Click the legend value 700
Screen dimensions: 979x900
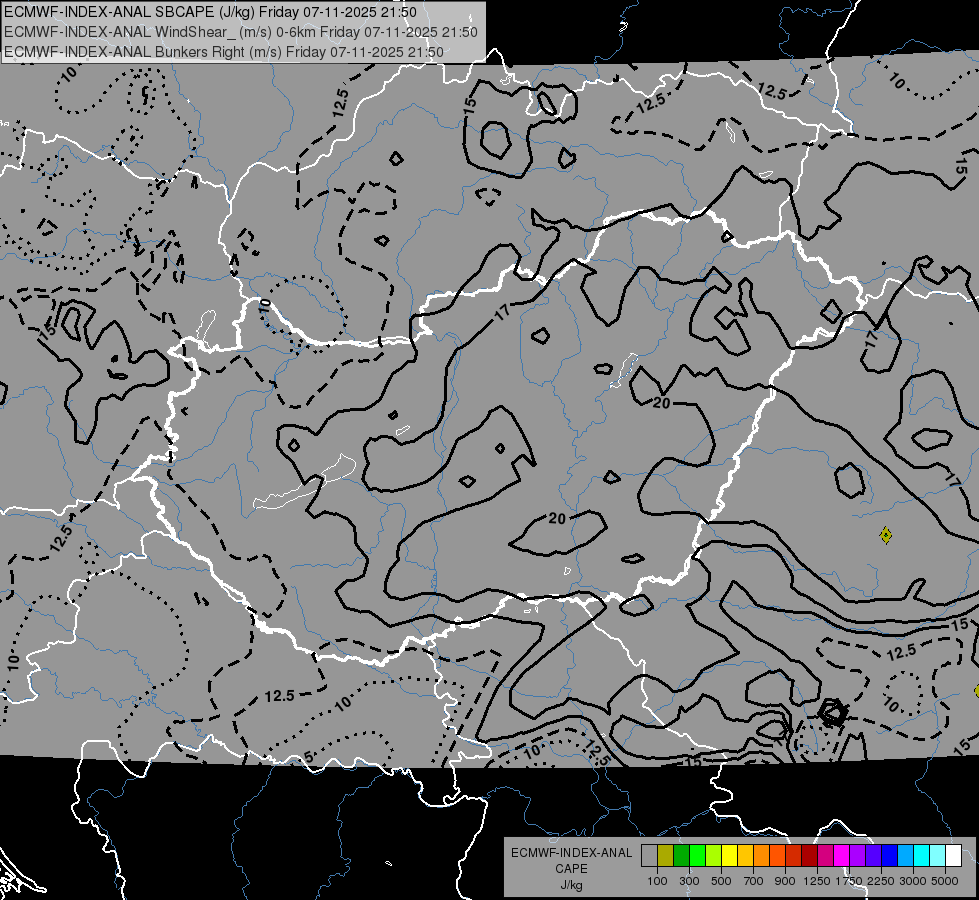[754, 881]
